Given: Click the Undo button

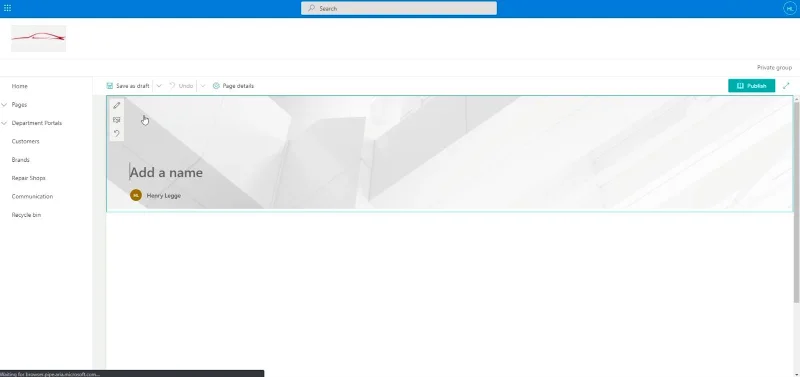Looking at the screenshot, I should tap(181, 86).
